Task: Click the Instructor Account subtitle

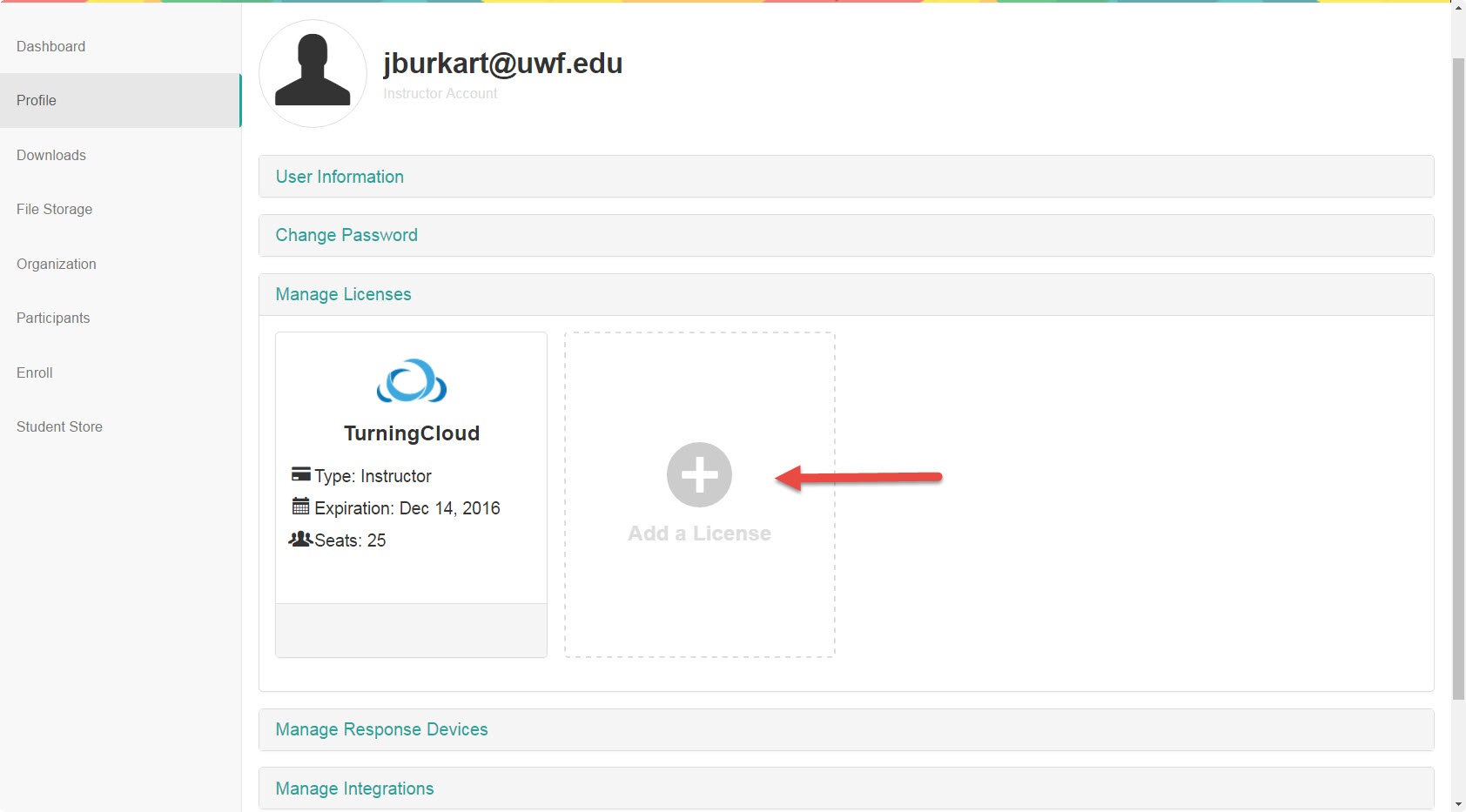Action: tap(440, 93)
